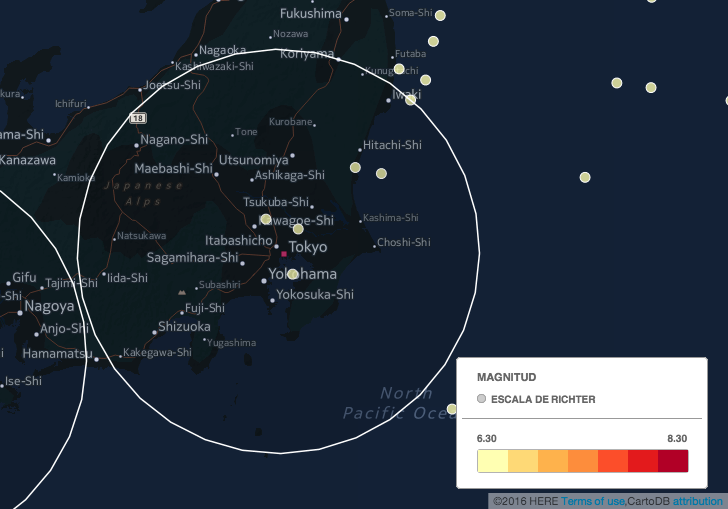Select the lone ocean marker far east of Hitachi-Shi
Image resolution: width=728 pixels, height=509 pixels.
585,178
